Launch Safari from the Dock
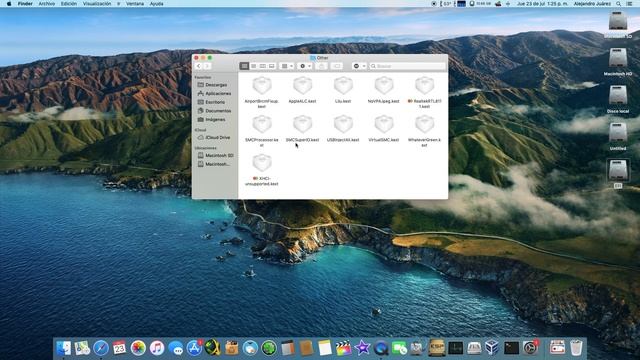This screenshot has height=360, width=640. (x=101, y=348)
